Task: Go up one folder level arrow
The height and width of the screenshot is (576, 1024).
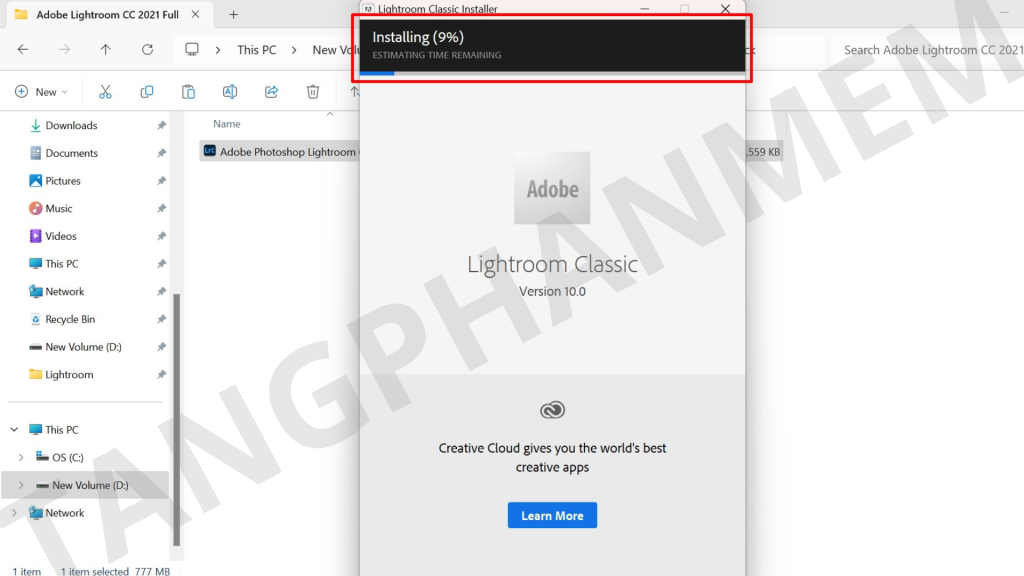Action: [x=105, y=50]
